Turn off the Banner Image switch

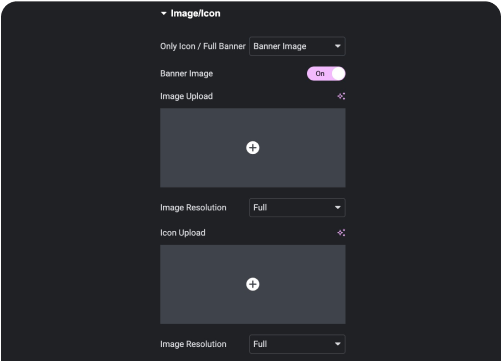point(326,74)
